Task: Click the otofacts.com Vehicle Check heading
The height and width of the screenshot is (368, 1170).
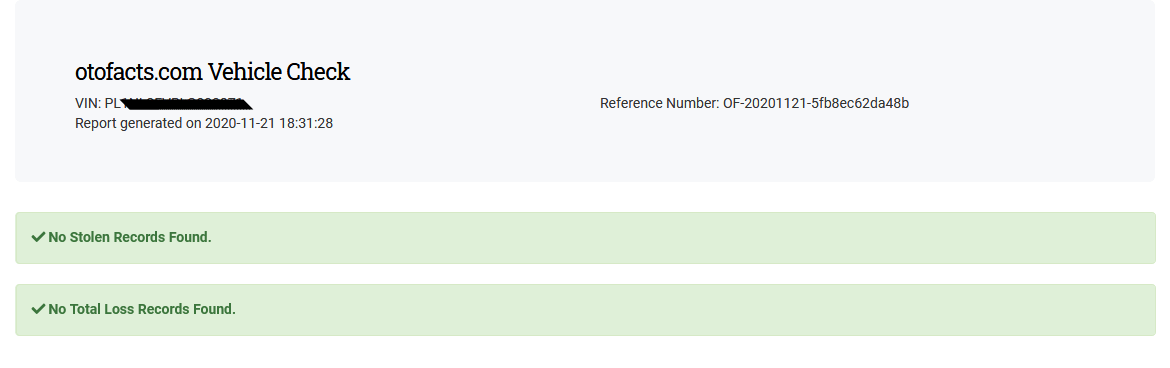Action: click(x=213, y=72)
